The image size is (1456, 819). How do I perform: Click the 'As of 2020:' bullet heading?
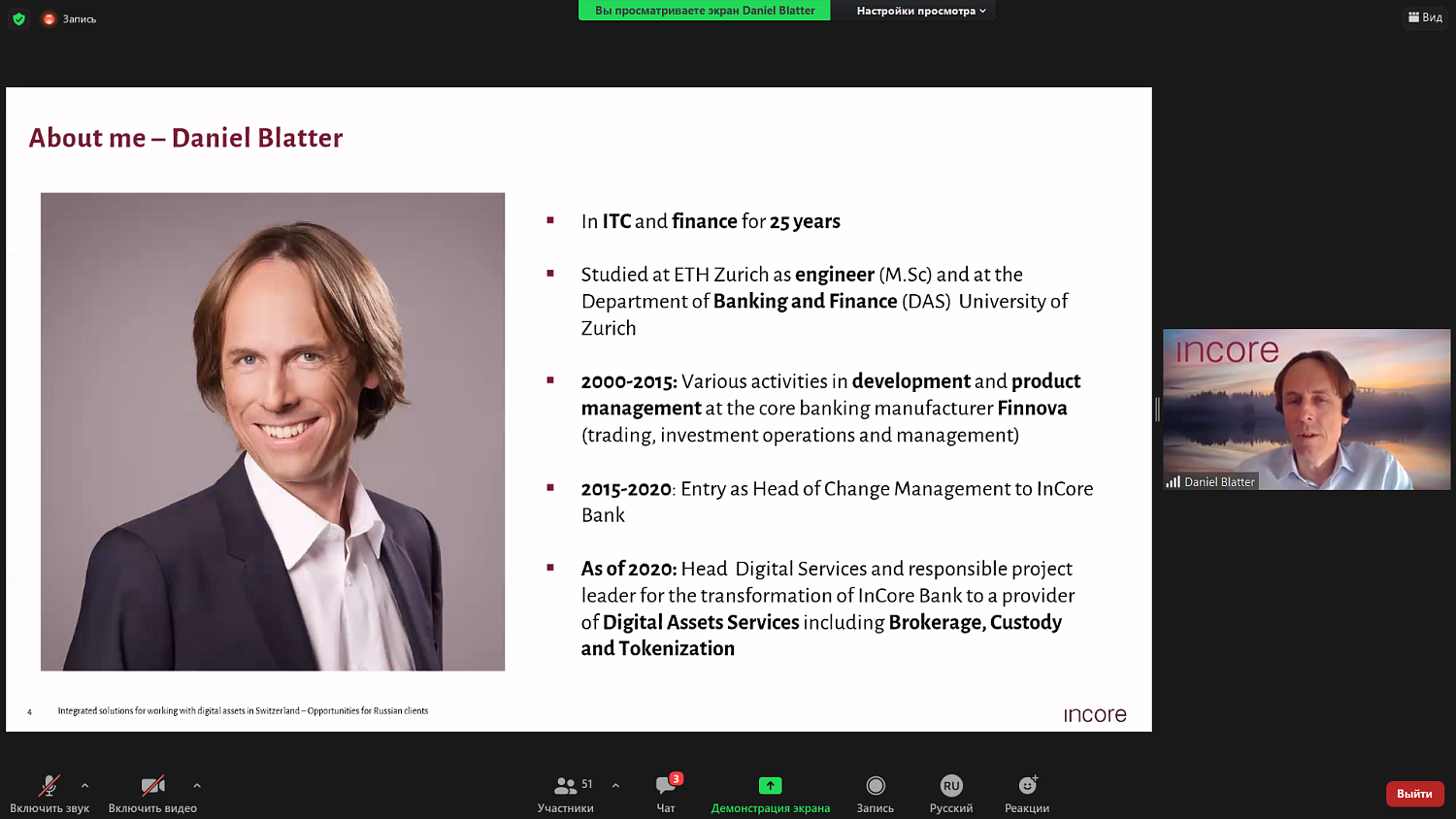pyautogui.click(x=629, y=569)
